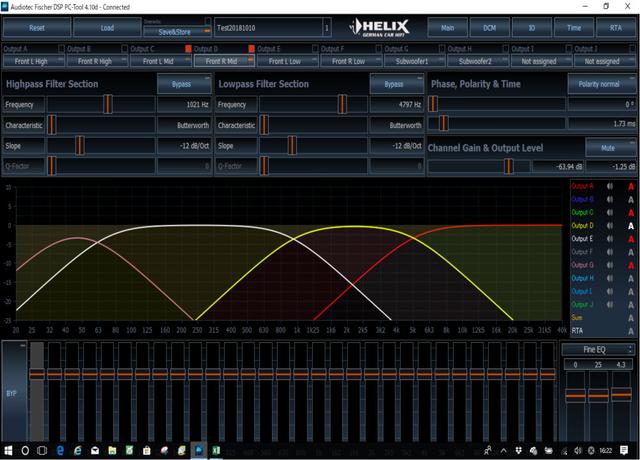Image resolution: width=640 pixels, height=460 pixels.
Task: Click the A icon beside Output D
Action: (x=631, y=225)
